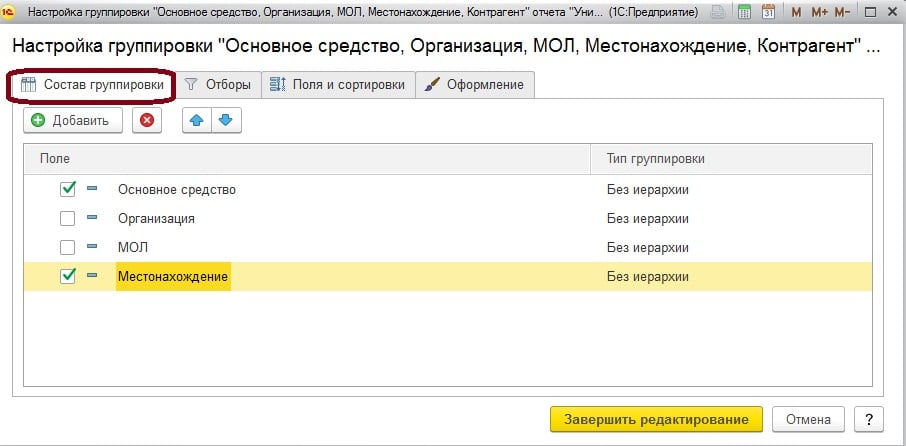Open the calculator icon in title bar

[745, 14]
